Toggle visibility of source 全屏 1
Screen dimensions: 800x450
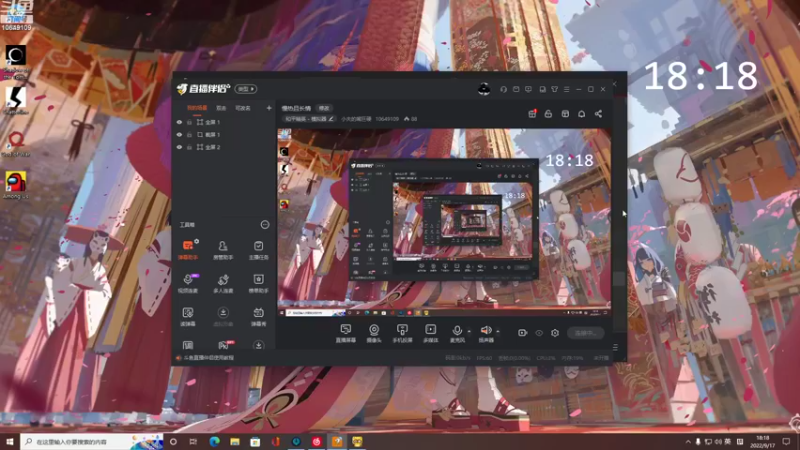179,122
